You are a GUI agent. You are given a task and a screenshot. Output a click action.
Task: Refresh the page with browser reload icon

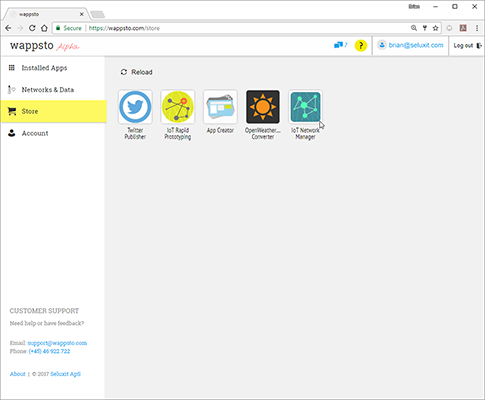(32, 28)
